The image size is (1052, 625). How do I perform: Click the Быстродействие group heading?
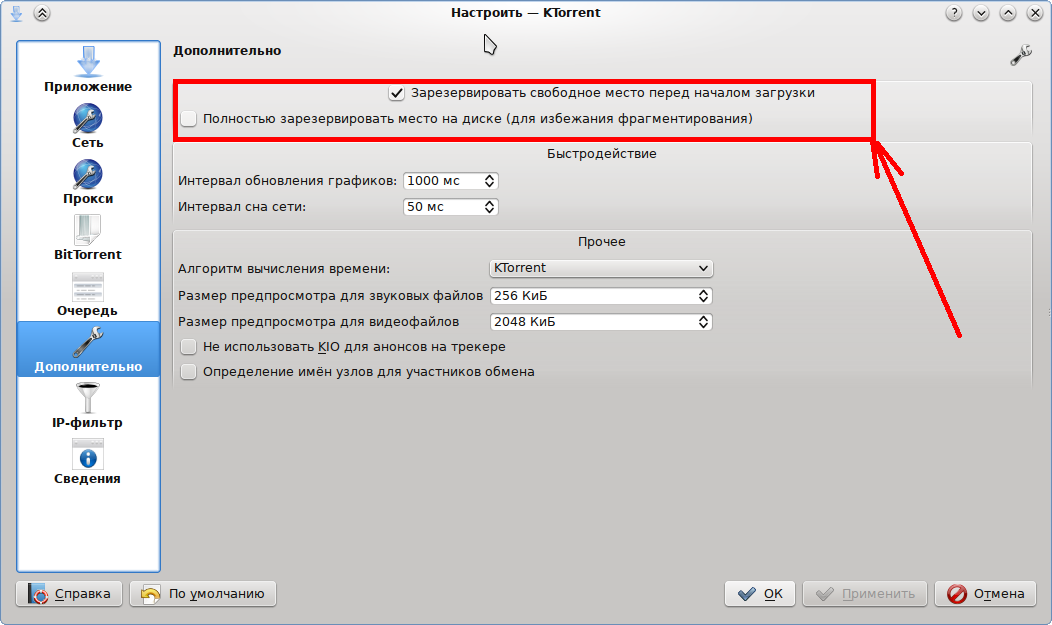pyautogui.click(x=601, y=154)
